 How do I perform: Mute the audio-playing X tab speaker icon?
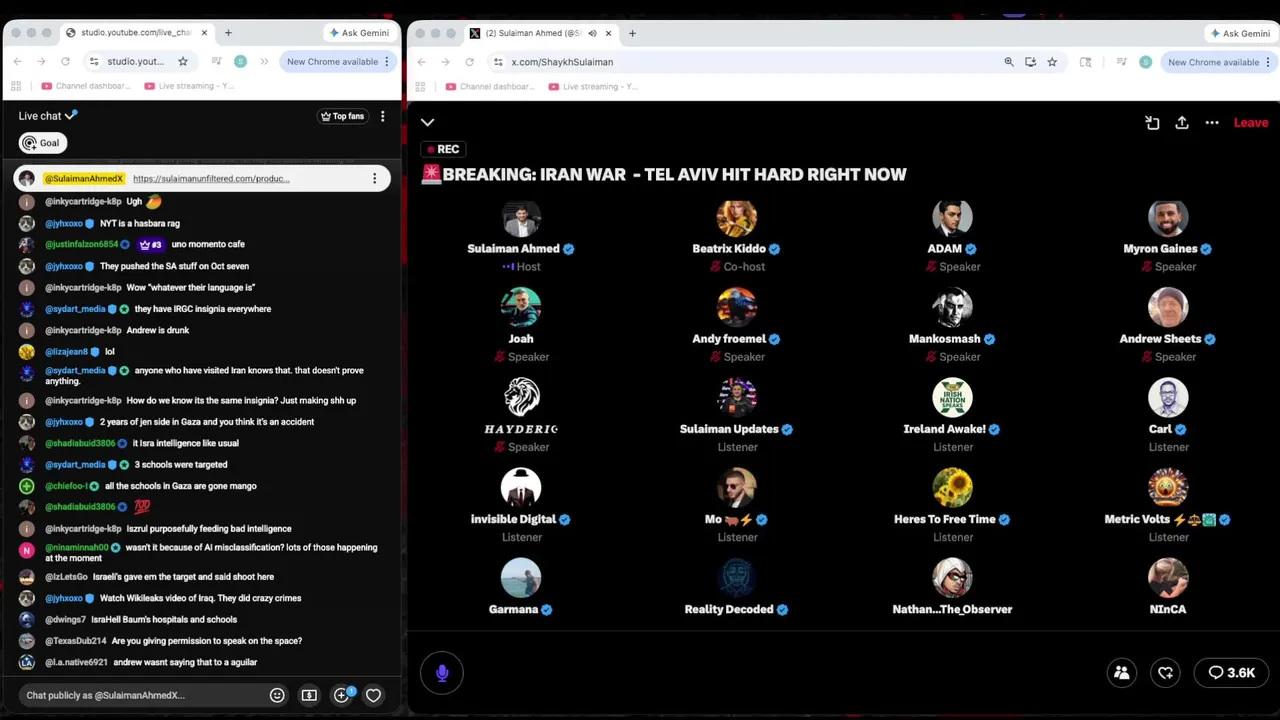[x=592, y=33]
